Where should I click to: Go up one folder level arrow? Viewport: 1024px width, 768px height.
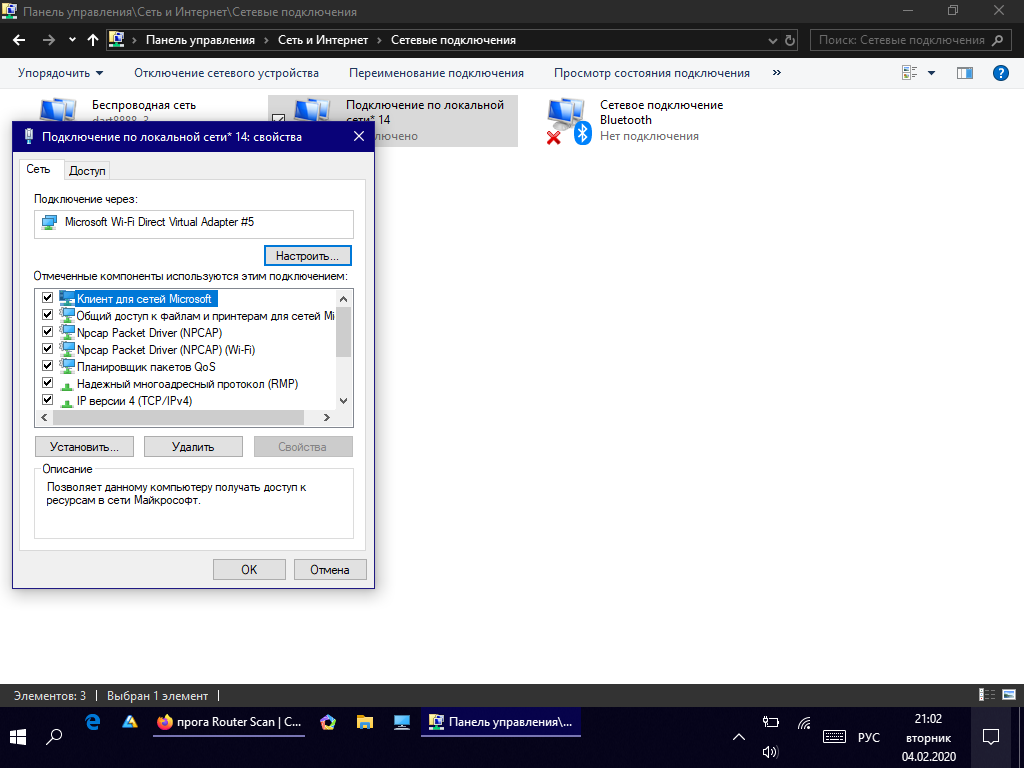(x=93, y=40)
